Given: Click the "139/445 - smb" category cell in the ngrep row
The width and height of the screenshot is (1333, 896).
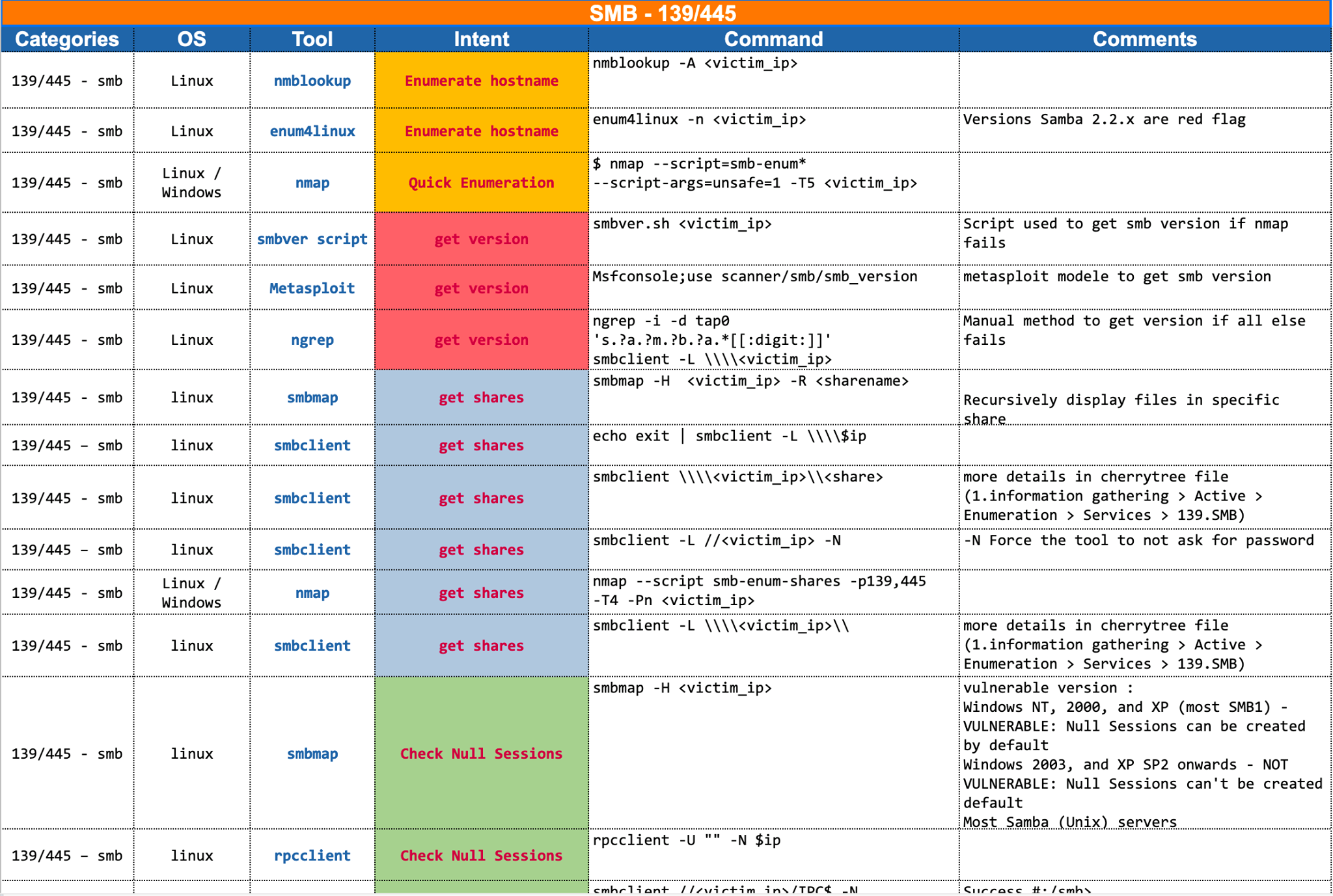Looking at the screenshot, I should click(x=67, y=340).
